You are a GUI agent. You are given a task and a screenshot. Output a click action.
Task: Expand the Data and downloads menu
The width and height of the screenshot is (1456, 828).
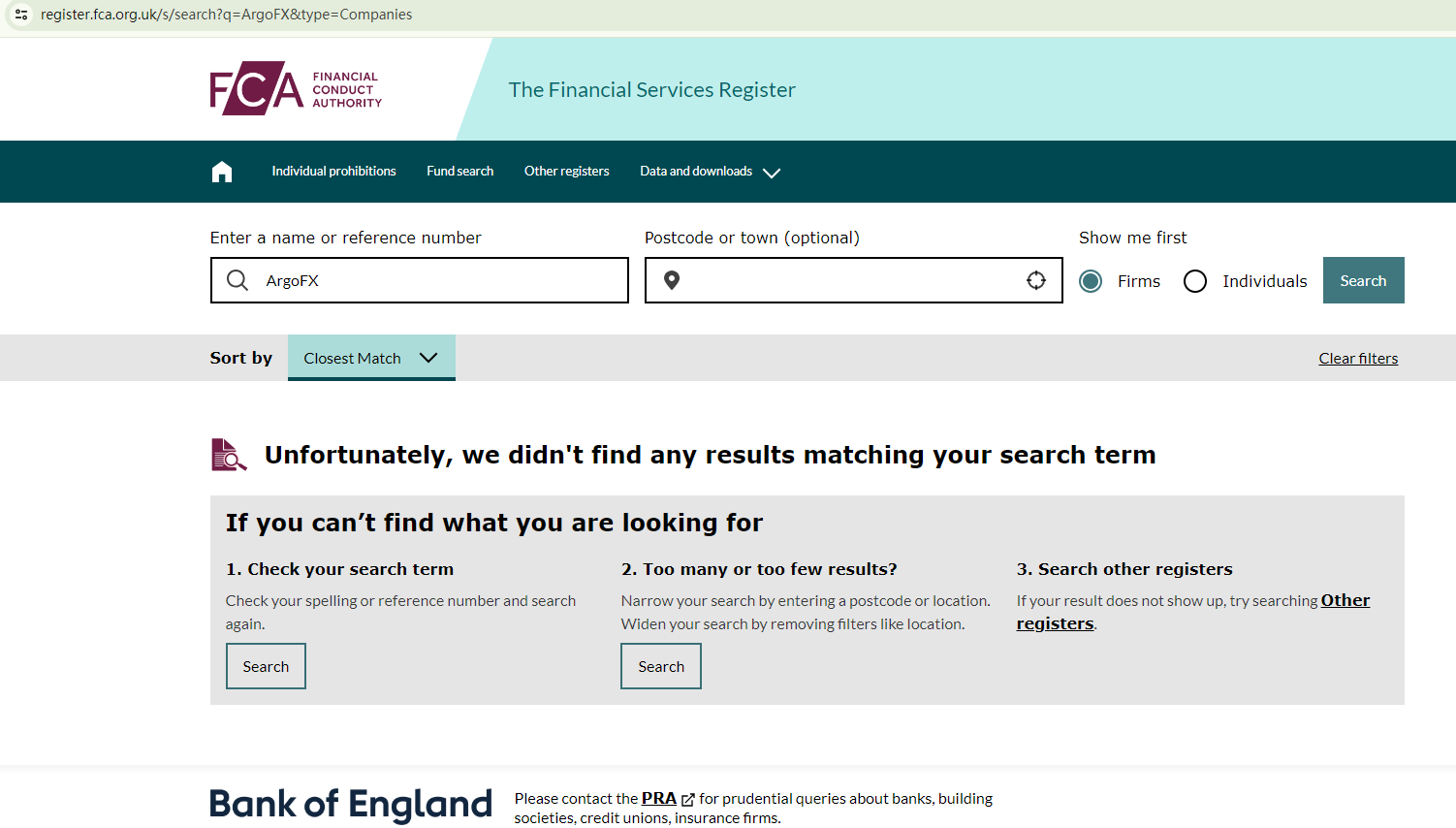(710, 172)
